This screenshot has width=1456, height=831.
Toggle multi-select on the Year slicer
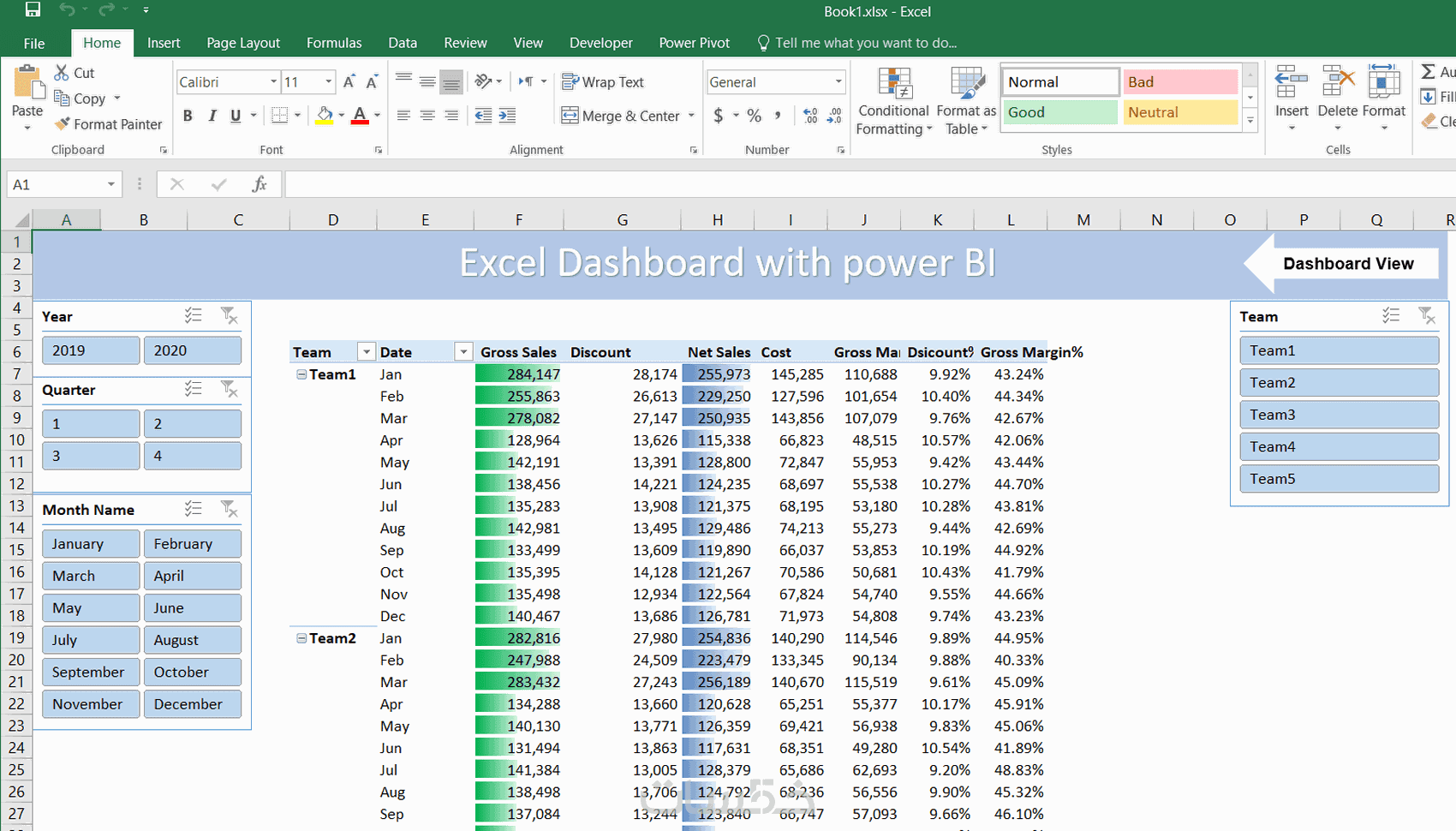[194, 316]
